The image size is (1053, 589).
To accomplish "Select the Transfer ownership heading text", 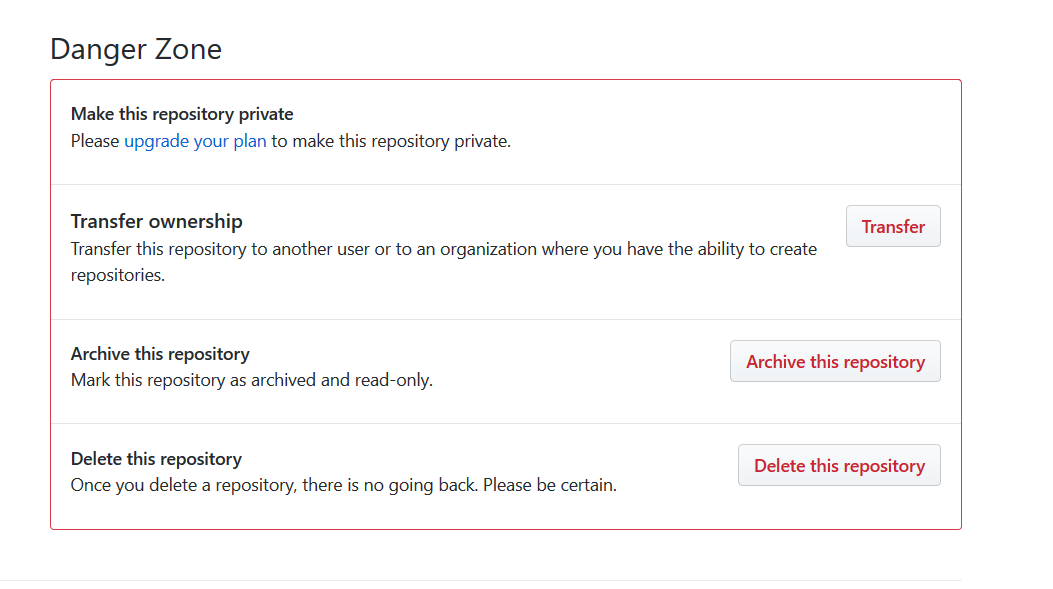I will tap(156, 221).
